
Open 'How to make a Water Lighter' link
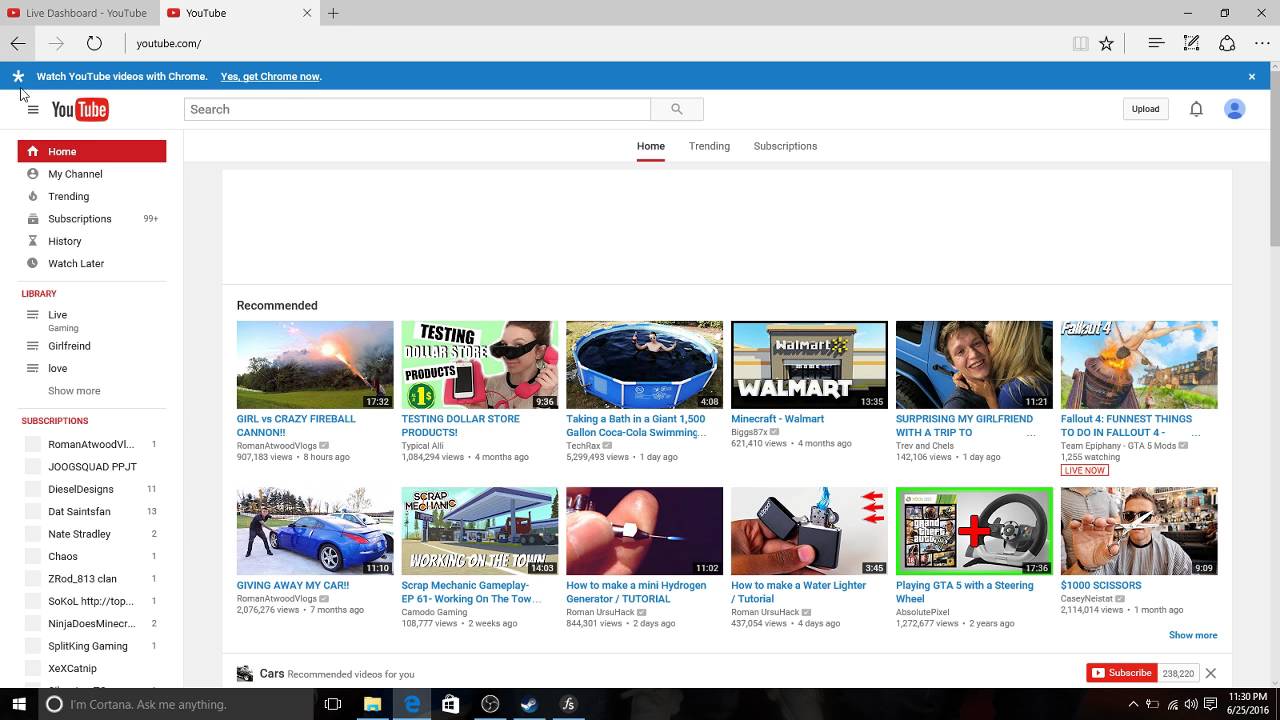(x=799, y=592)
